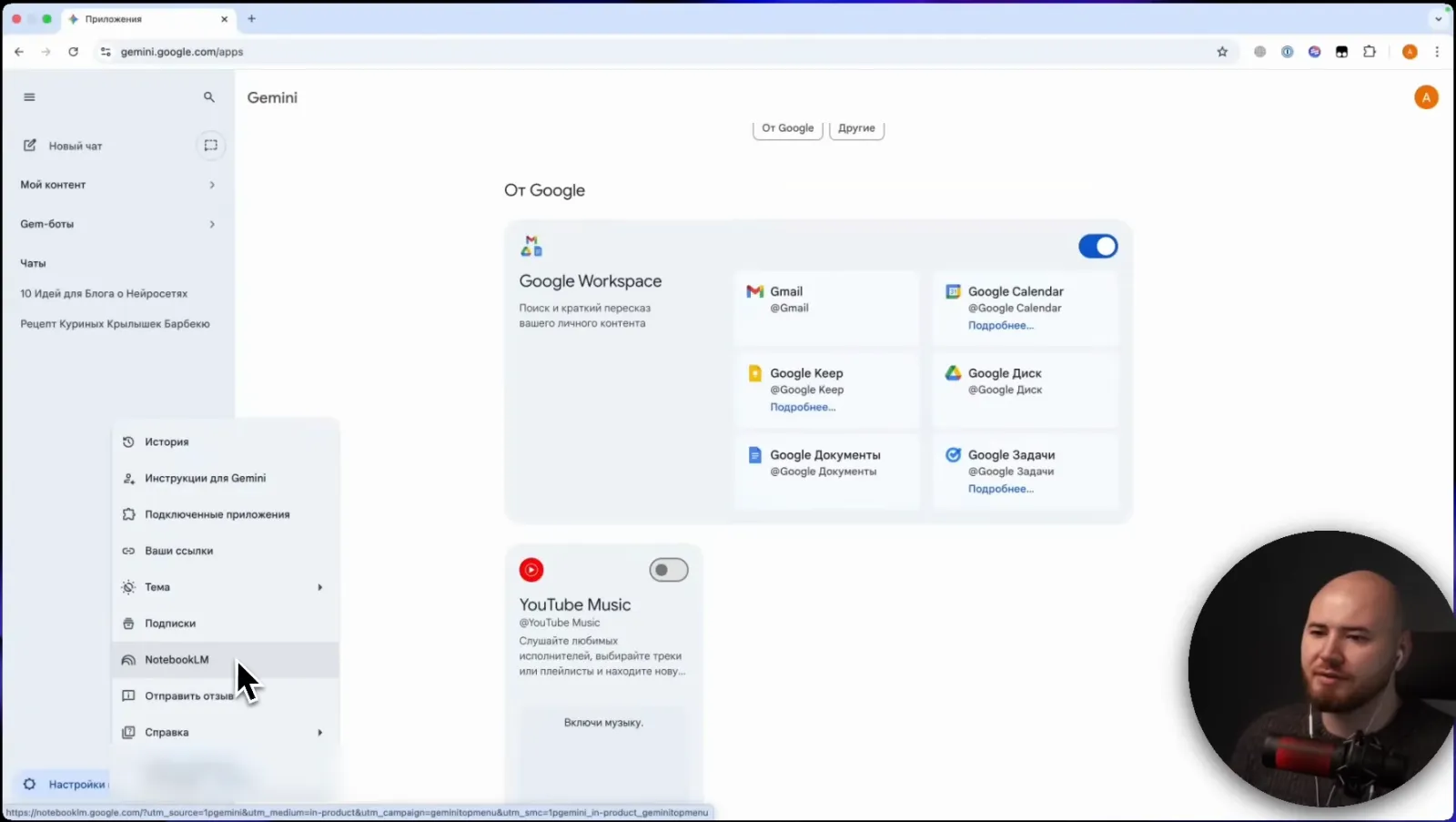Open История in settings menu
Viewport: 1456px width, 822px height.
tap(226, 441)
